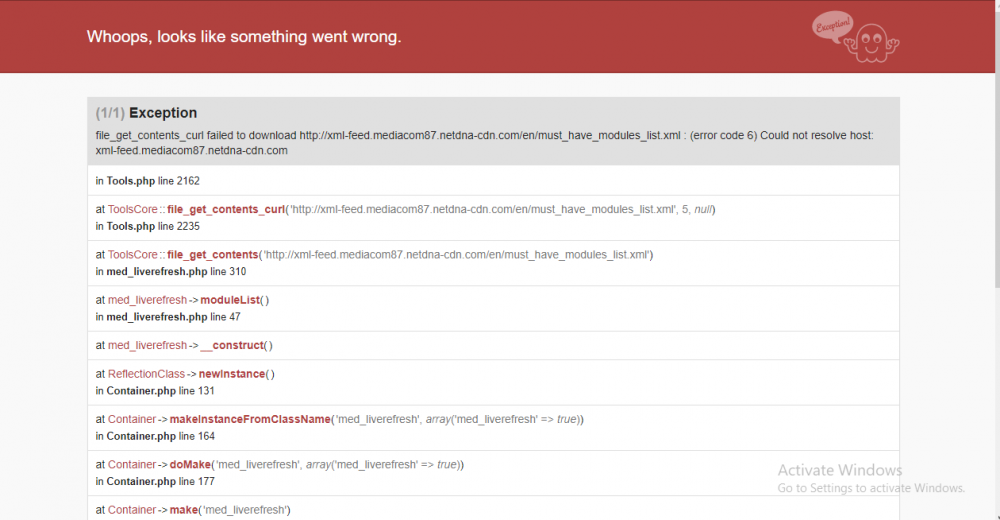Click the makeInstanceFromClassName method name
Image resolution: width=1000 pixels, height=520 pixels.
[249, 419]
